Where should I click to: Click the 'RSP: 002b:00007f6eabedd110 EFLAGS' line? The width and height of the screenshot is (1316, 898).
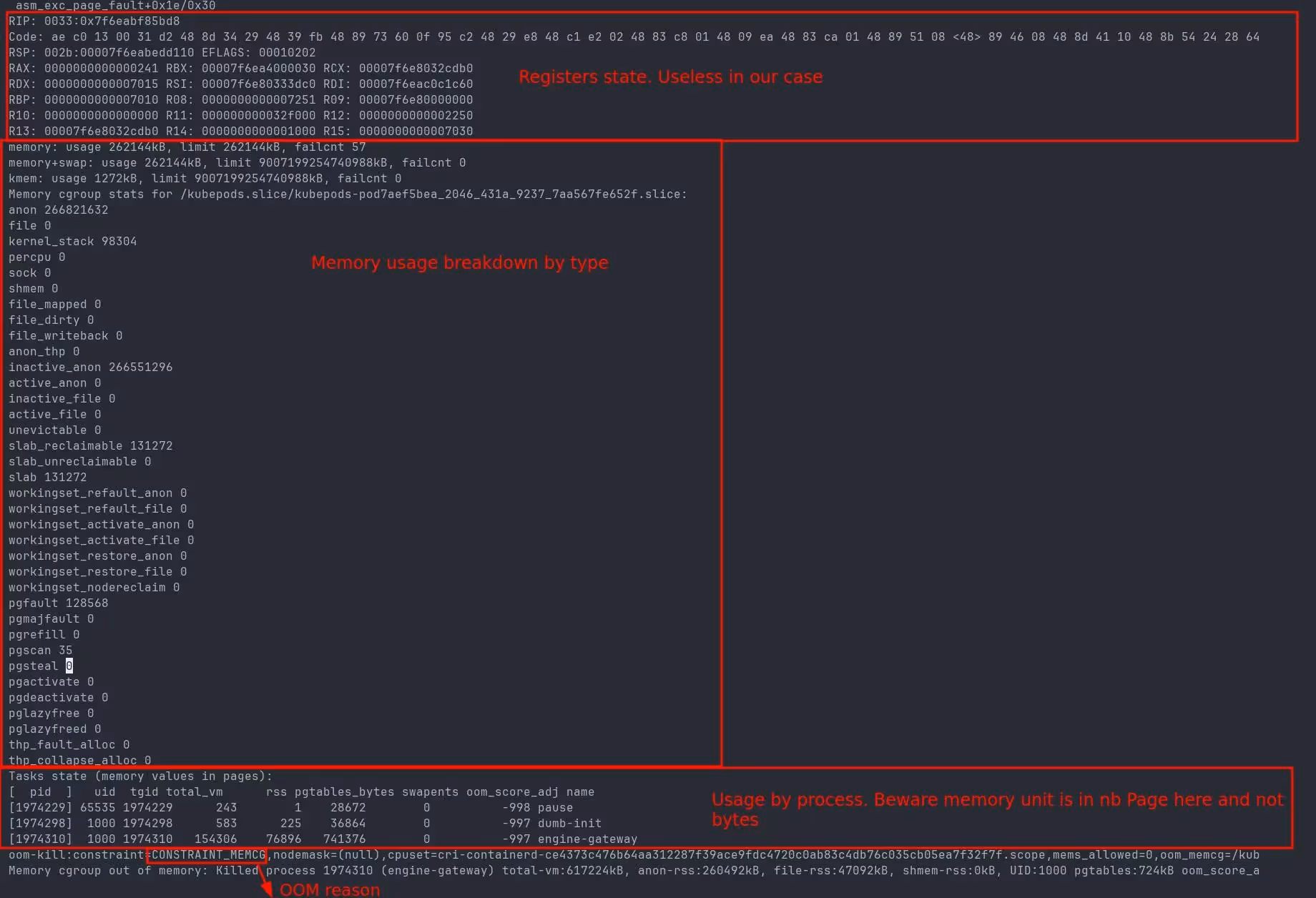[x=162, y=53]
